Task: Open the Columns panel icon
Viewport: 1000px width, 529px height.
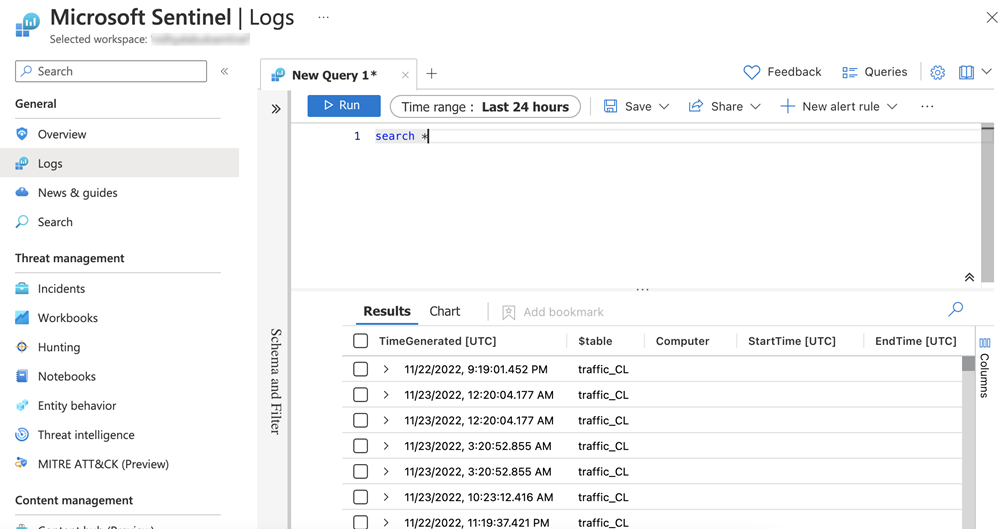Action: click(x=985, y=343)
